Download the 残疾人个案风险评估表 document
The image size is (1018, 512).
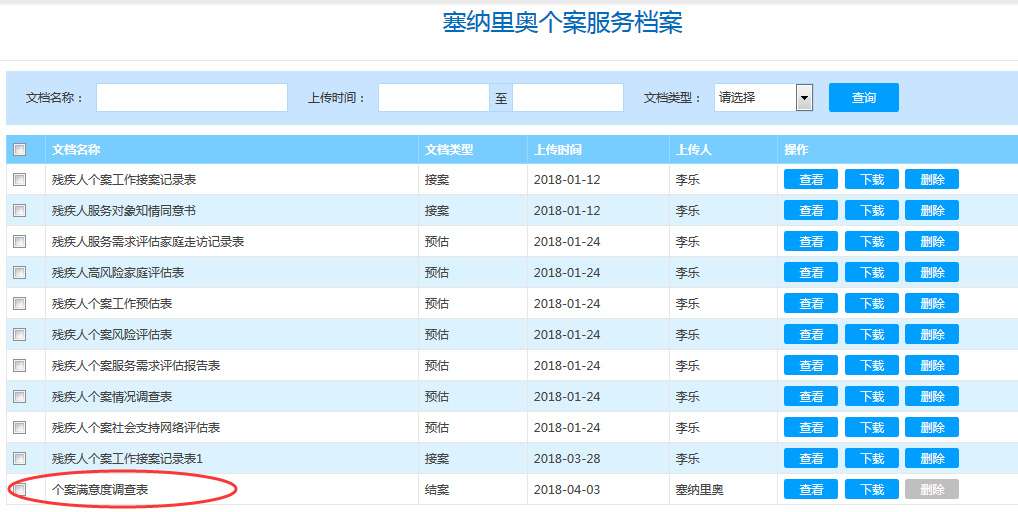click(x=872, y=335)
